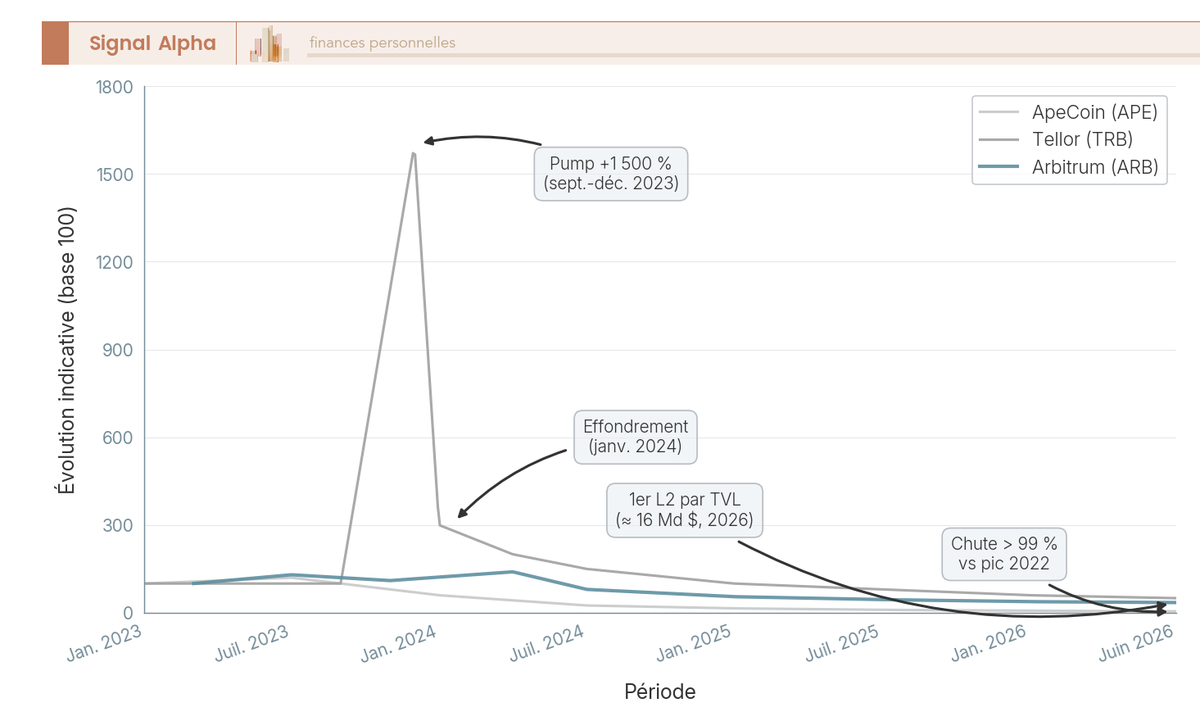1200x721 pixels.
Task: Click the bar chart logo icon in header
Action: pos(269,44)
